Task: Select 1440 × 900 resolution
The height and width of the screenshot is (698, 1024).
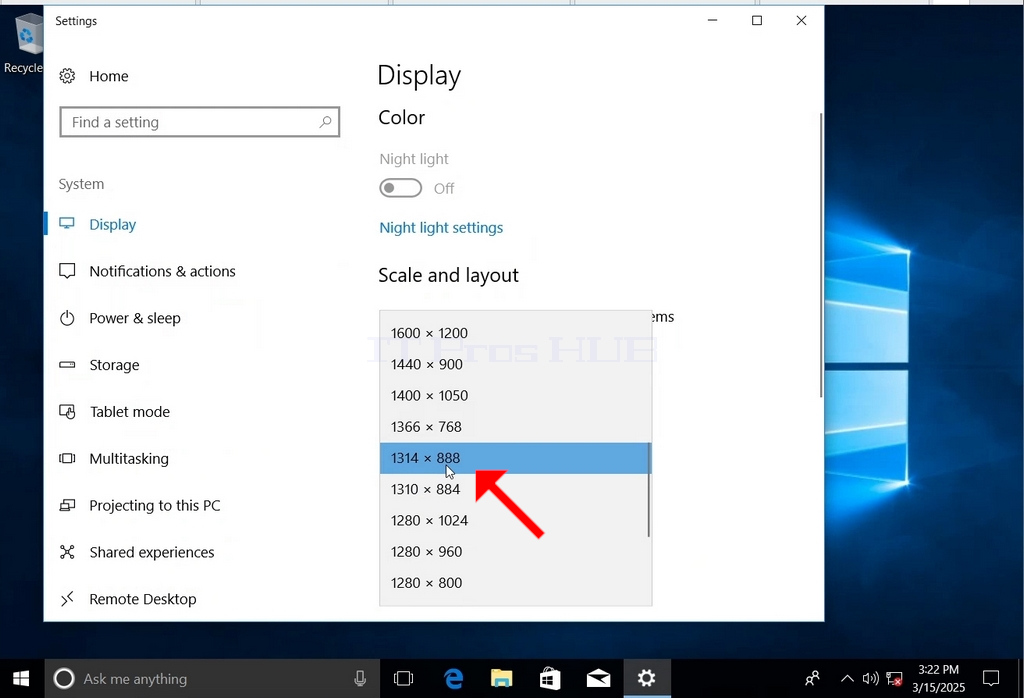Action: (515, 364)
